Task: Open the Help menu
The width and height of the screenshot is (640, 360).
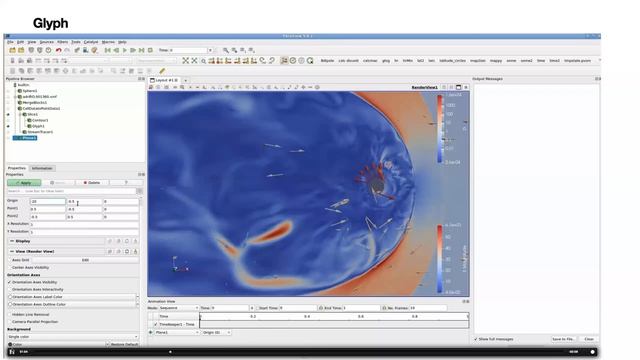Action: [122, 42]
